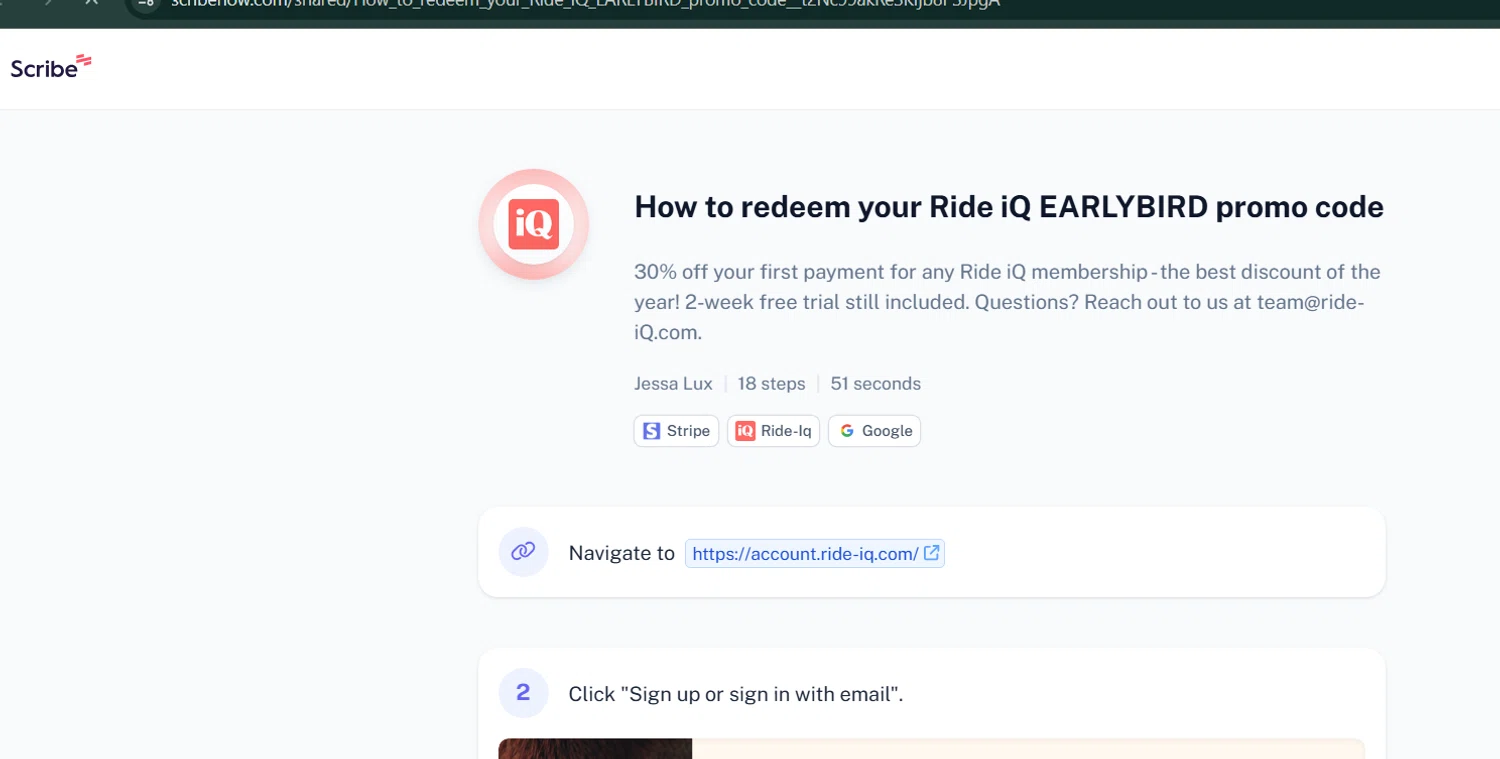
Task: Click the step 2 instruction "Sign up or sign in with email"
Action: (735, 694)
